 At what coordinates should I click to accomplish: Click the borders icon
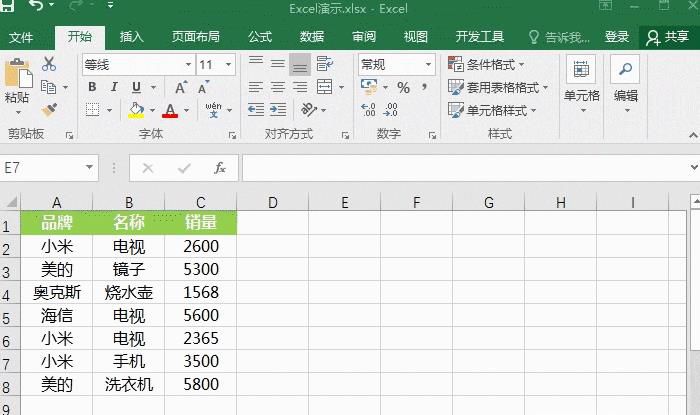[92, 110]
